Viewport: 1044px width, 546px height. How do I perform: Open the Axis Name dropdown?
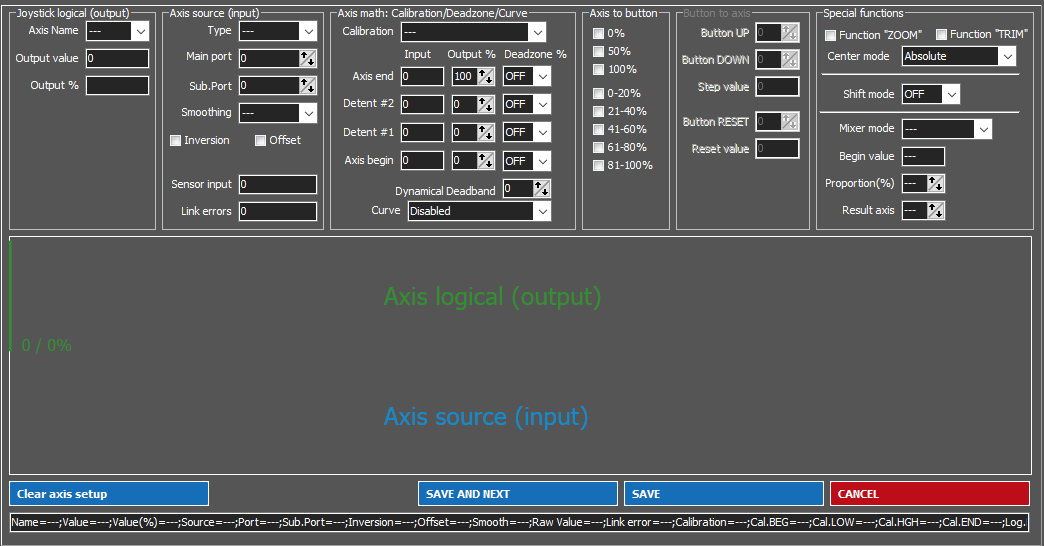(x=117, y=31)
